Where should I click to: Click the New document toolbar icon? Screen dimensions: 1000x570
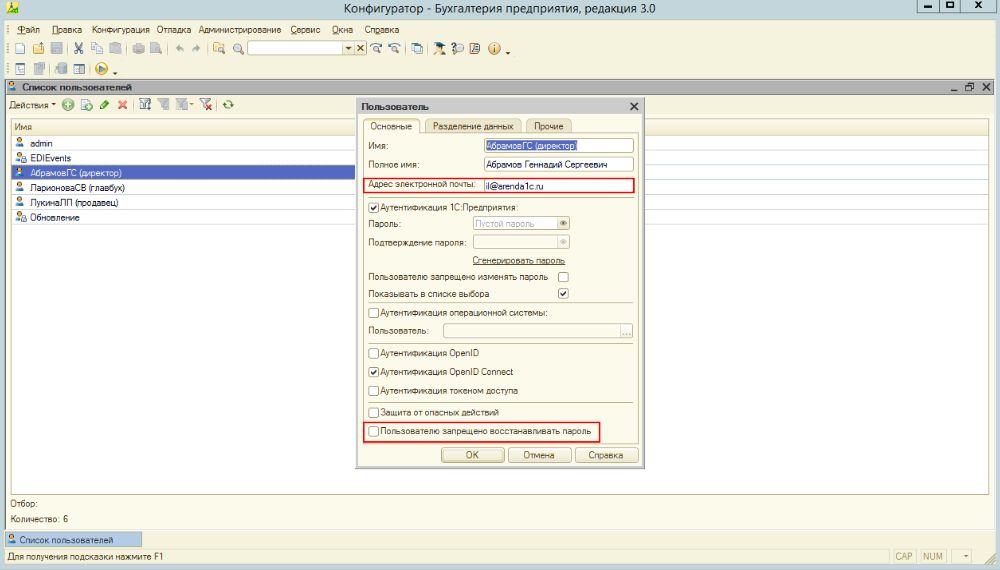[x=20, y=48]
